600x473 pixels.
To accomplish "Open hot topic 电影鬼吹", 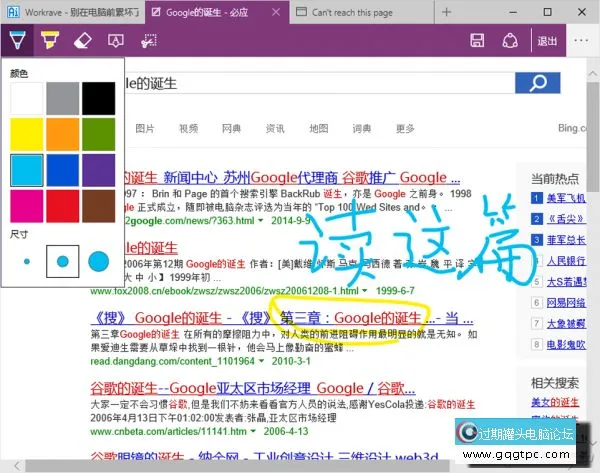I will coord(566,344).
